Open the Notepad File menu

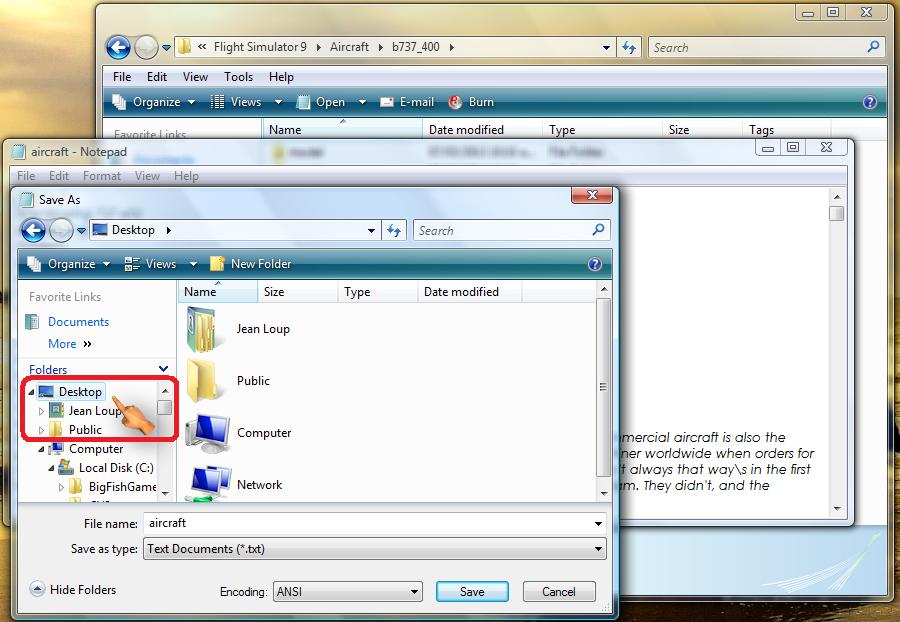26,176
